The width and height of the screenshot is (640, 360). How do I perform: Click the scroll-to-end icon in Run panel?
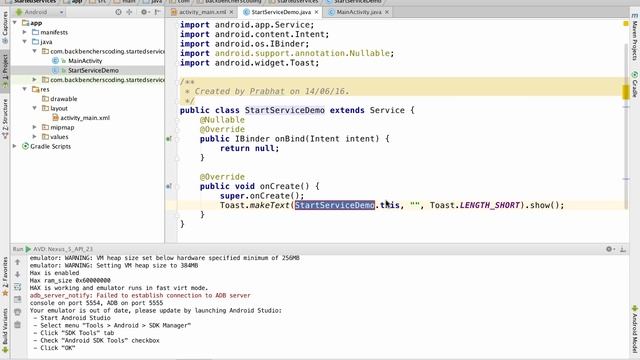18,300
